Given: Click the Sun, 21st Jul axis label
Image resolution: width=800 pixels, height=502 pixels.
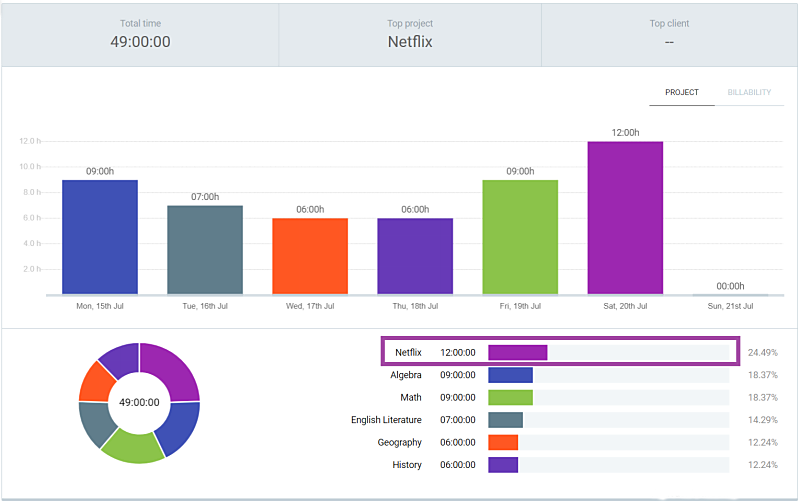Looking at the screenshot, I should (x=730, y=306).
